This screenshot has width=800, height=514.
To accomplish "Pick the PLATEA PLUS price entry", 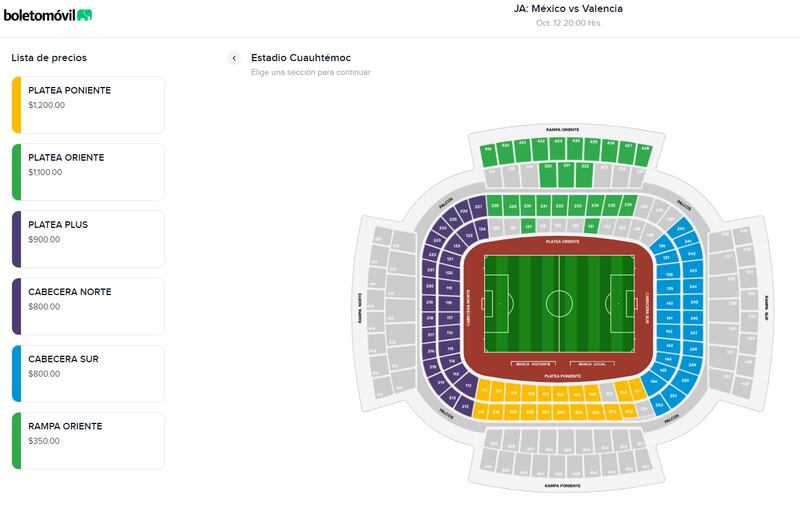I will pos(88,239).
